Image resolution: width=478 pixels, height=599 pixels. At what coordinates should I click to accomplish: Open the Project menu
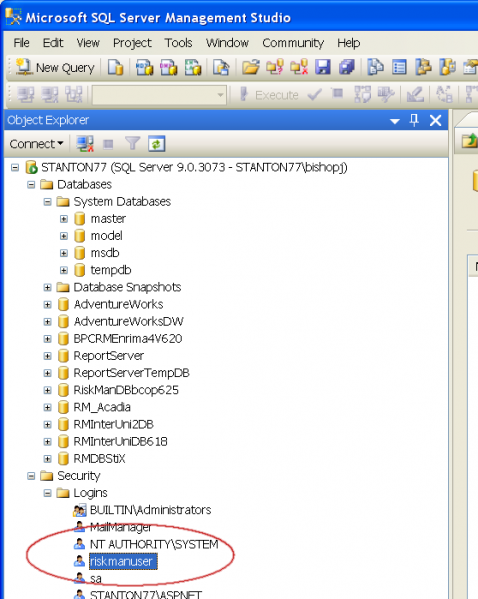(132, 43)
